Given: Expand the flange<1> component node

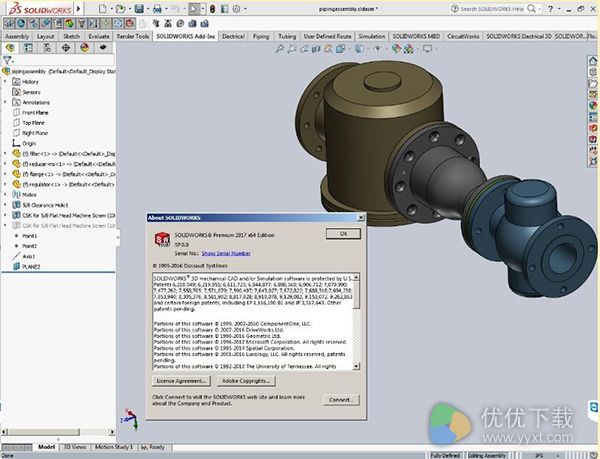Looking at the screenshot, I should click(5, 174).
